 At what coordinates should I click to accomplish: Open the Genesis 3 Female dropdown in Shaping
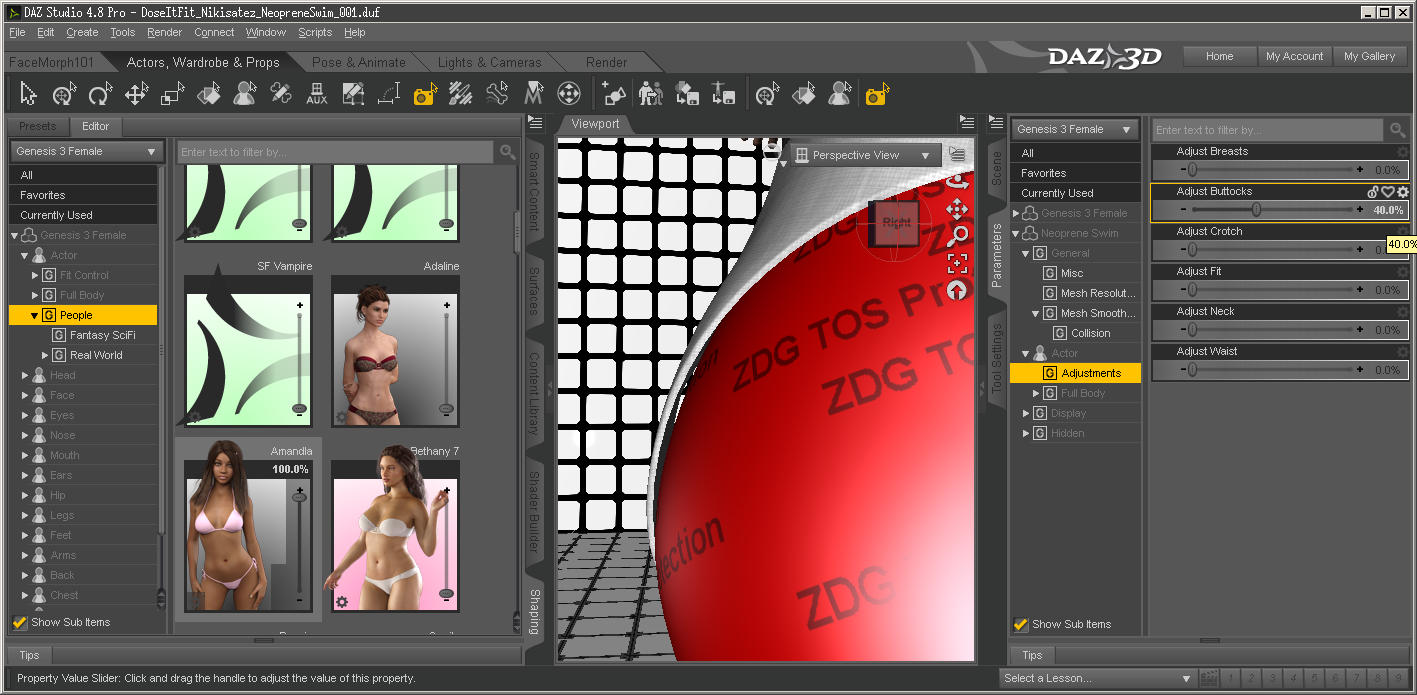point(87,151)
